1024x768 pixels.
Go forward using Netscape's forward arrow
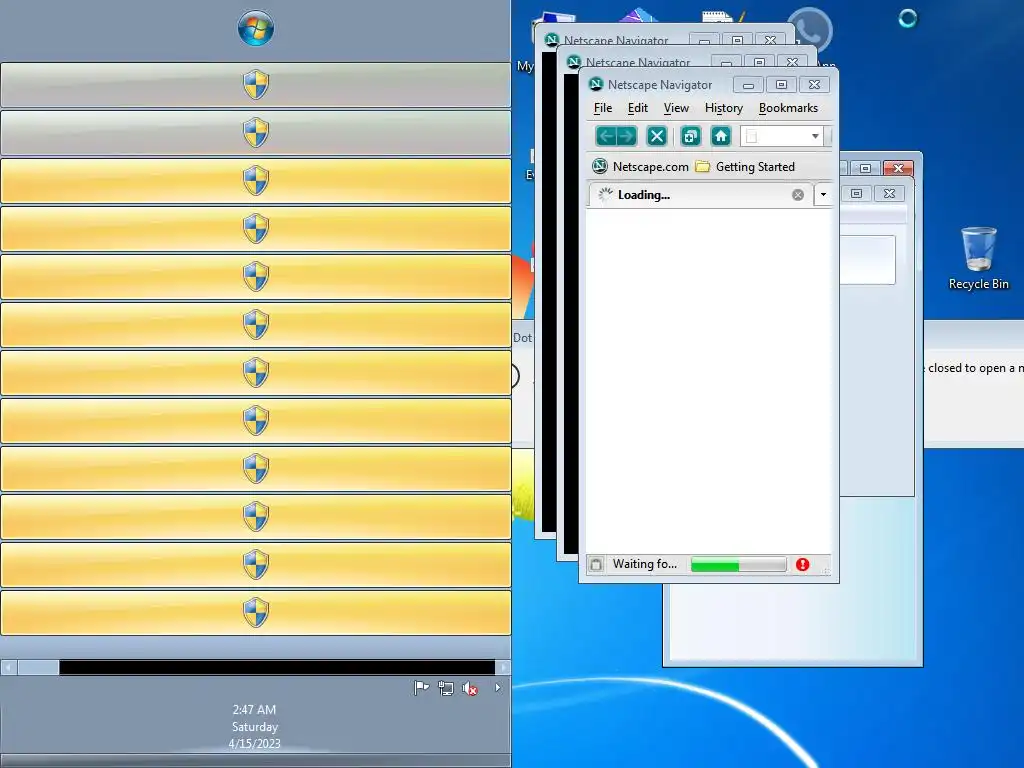(626, 136)
